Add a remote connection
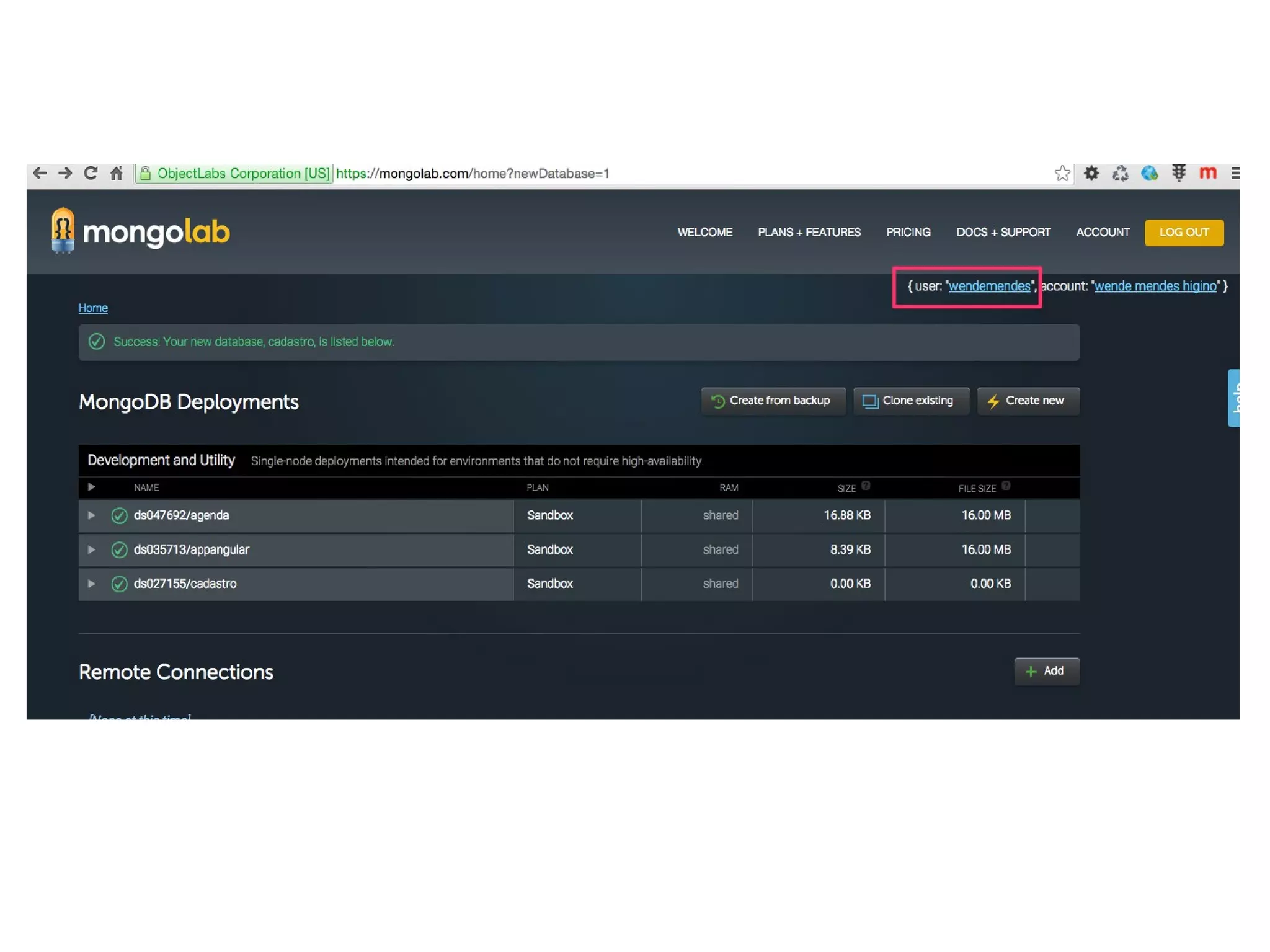1270x952 pixels. coord(1046,671)
